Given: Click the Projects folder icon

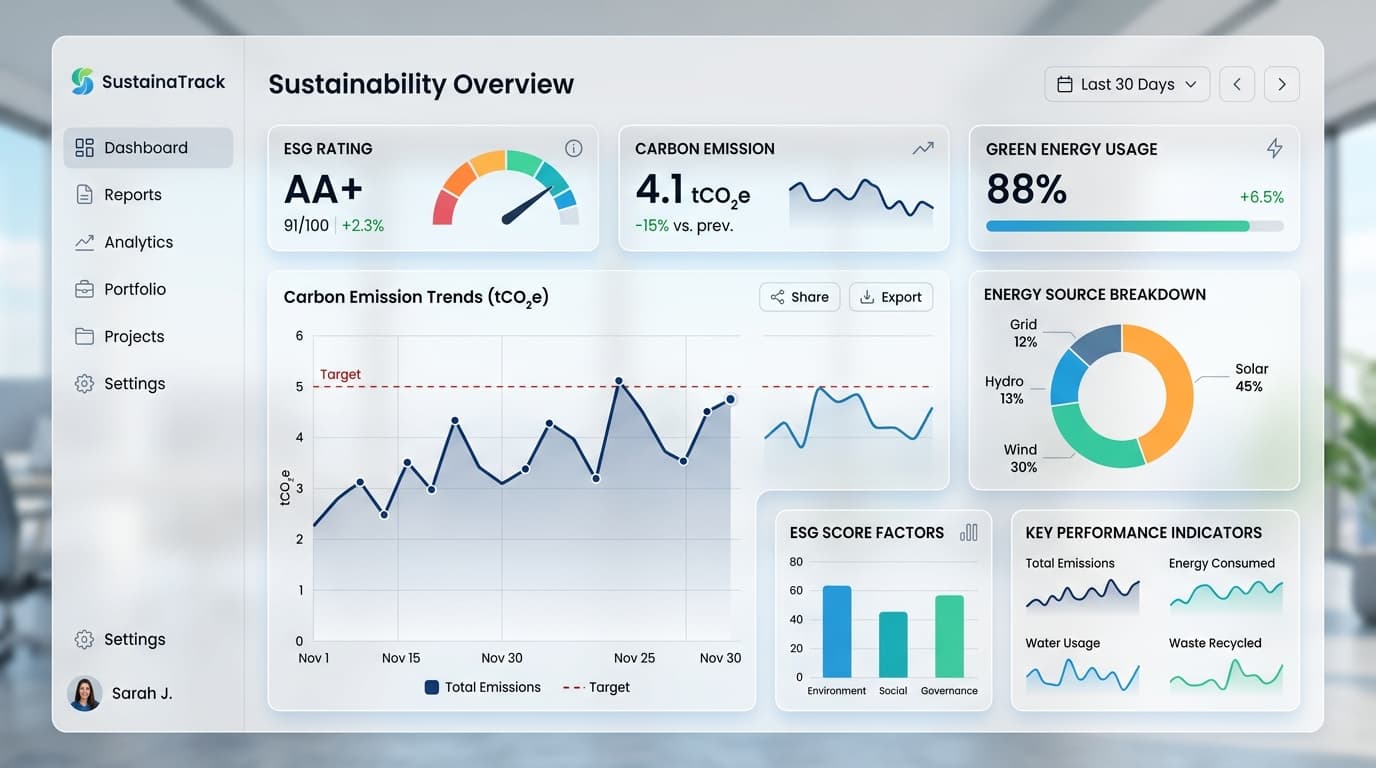Looking at the screenshot, I should click(x=84, y=336).
